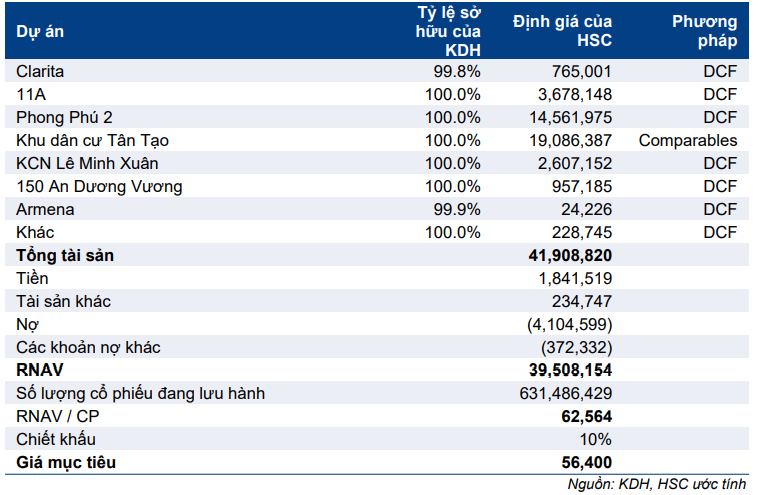Select the 'Phương pháp' column header
This screenshot has width=759, height=495.
click(704, 31)
